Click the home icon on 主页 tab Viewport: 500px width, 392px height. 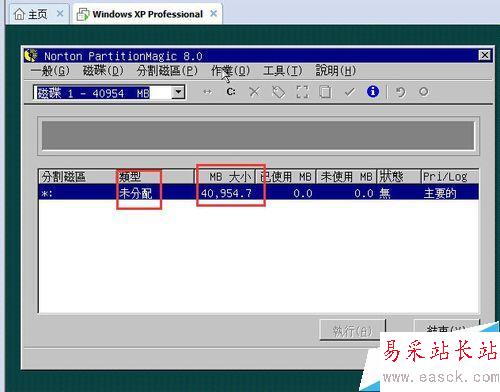click(x=19, y=14)
